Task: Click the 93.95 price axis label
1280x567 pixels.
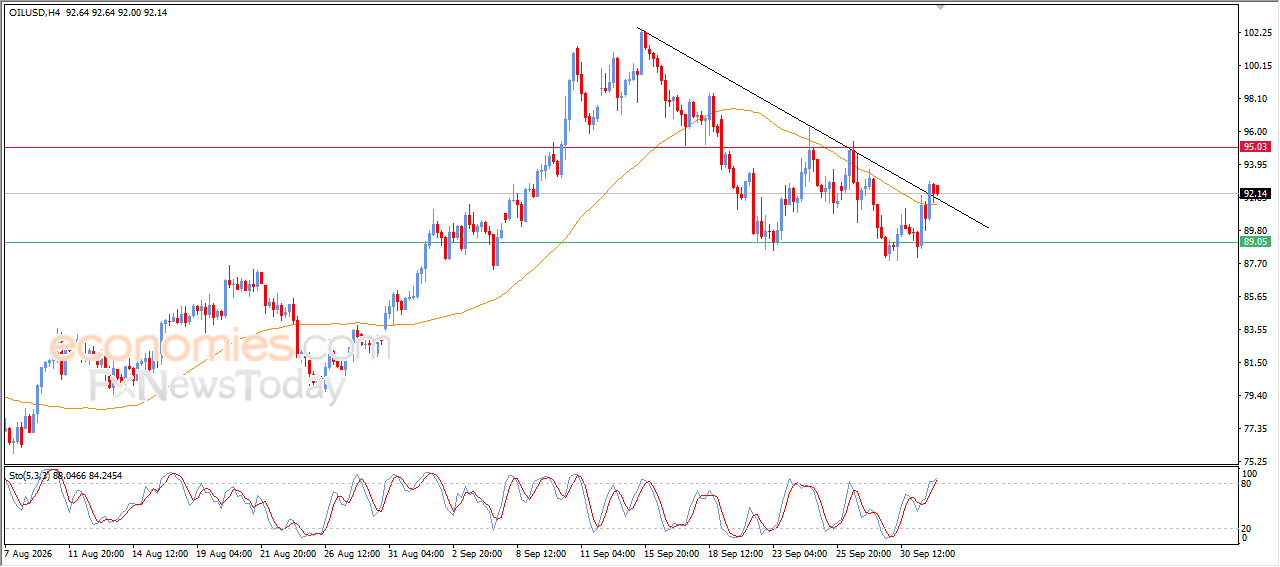Action: (x=1257, y=165)
